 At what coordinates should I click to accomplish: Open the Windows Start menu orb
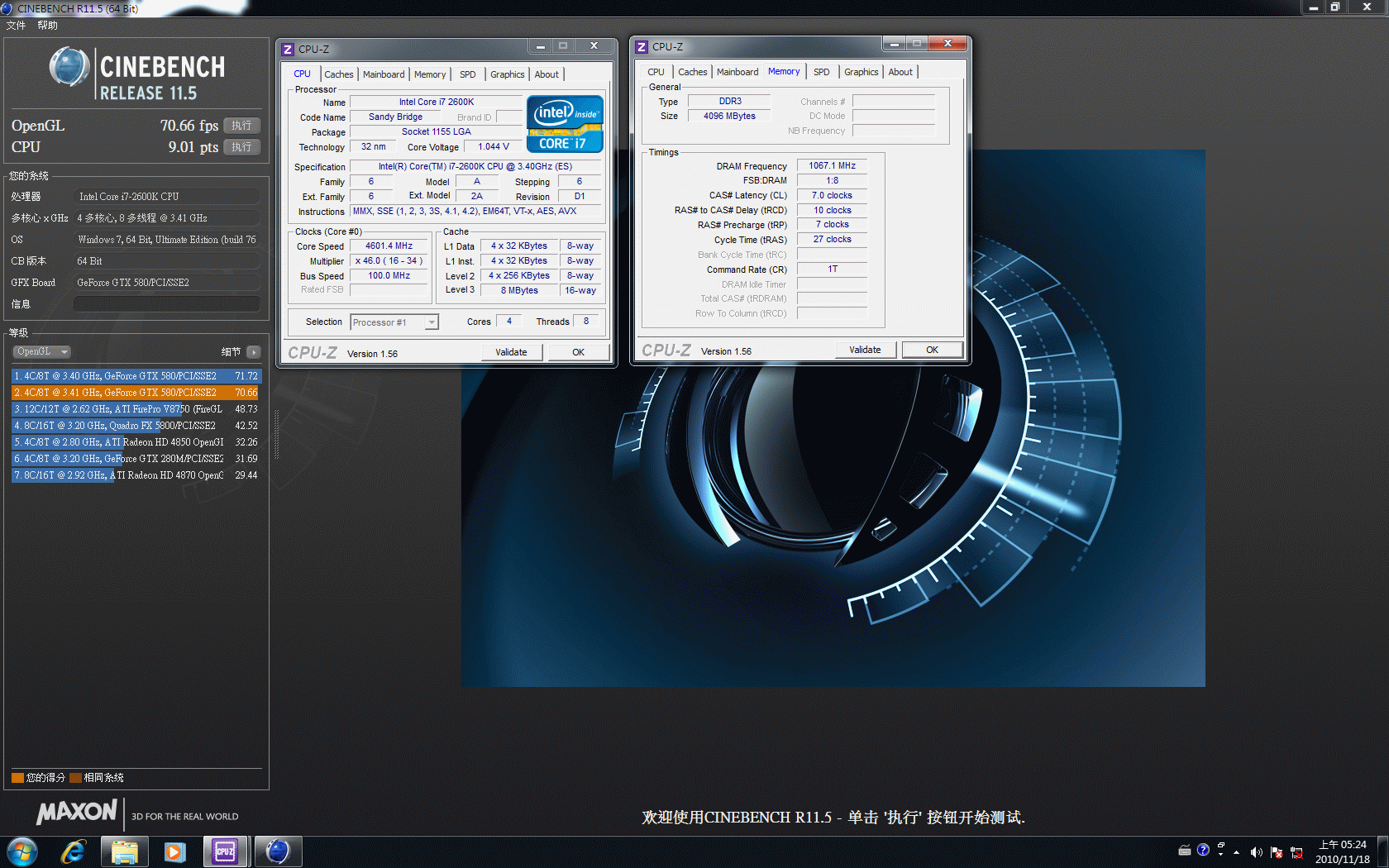pos(22,851)
